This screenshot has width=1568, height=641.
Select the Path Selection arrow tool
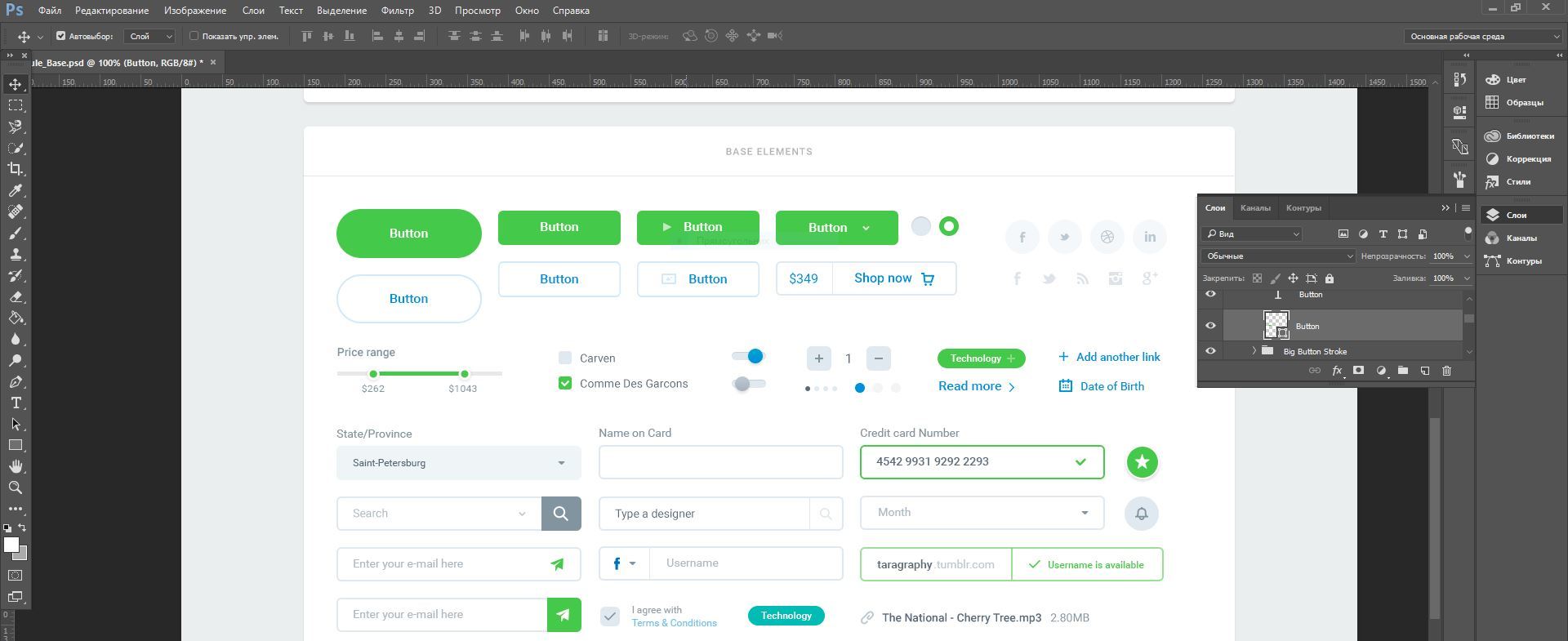click(16, 424)
